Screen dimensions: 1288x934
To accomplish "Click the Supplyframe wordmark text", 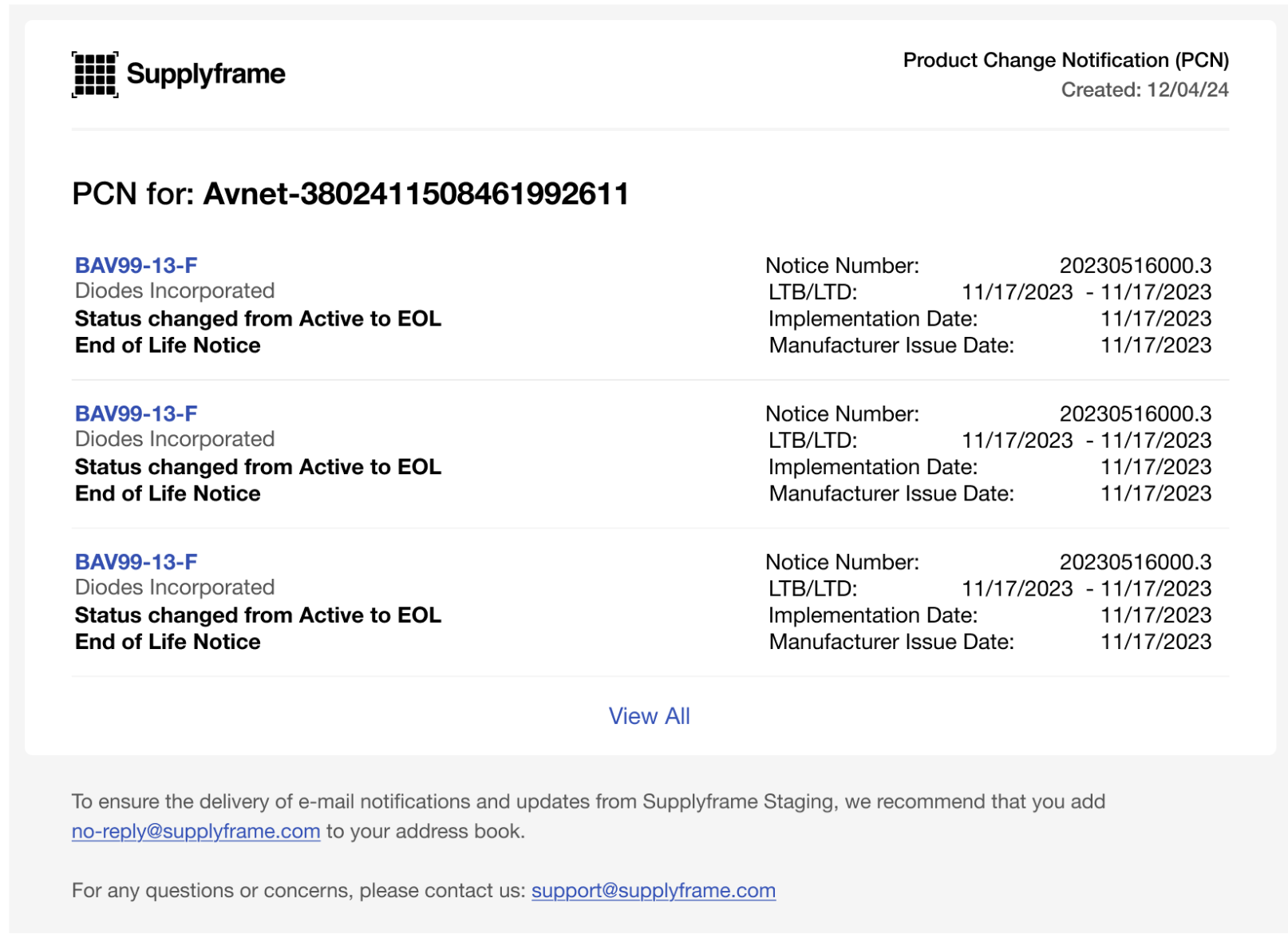I will click(x=205, y=74).
